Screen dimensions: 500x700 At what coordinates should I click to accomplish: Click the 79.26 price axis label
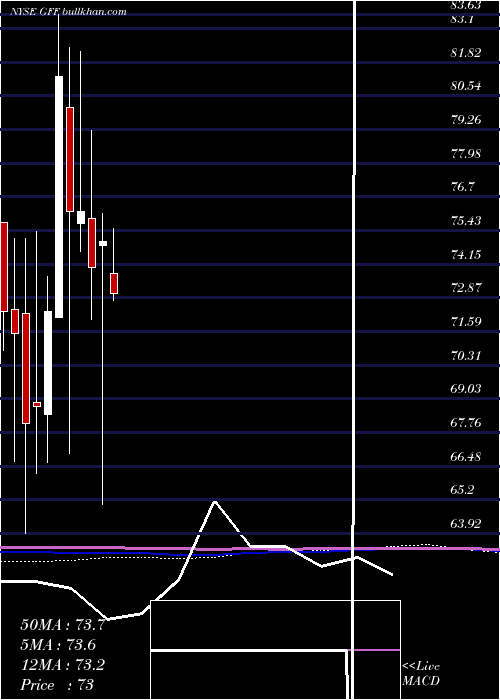click(x=466, y=120)
